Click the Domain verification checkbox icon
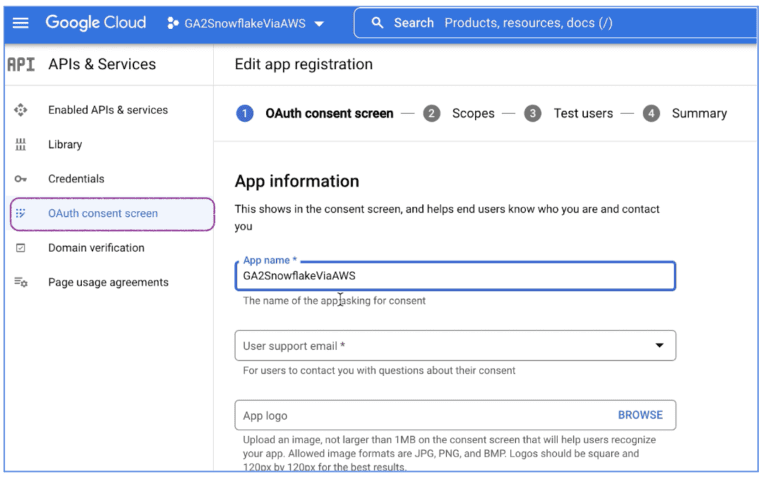Viewport: 768px width, 479px height. (21, 248)
